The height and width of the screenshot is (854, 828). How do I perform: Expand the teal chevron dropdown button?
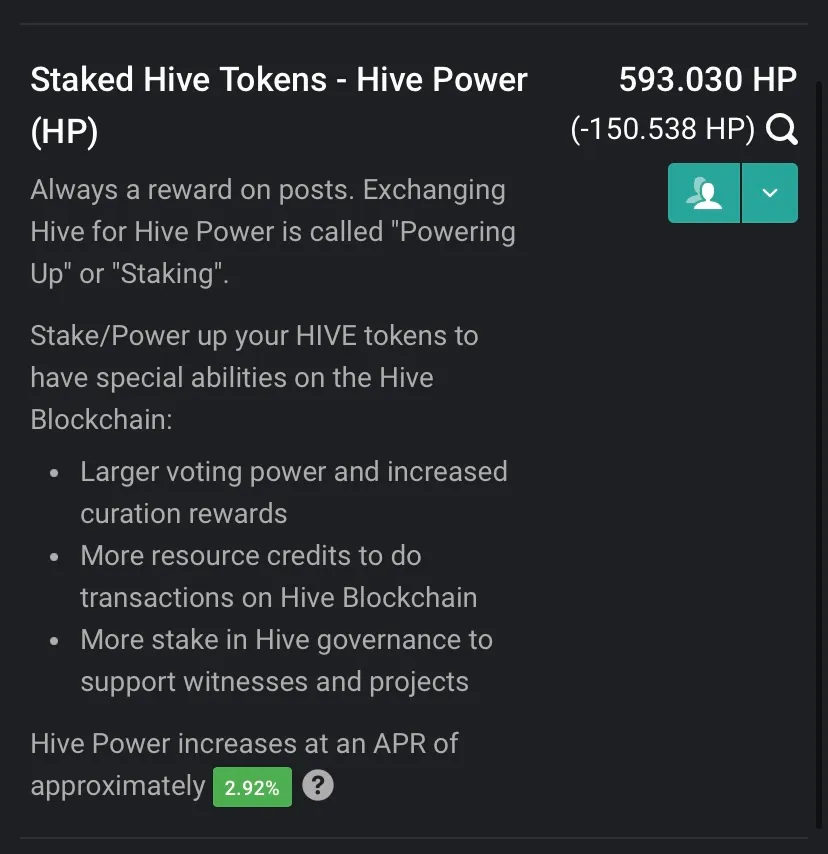tap(770, 193)
